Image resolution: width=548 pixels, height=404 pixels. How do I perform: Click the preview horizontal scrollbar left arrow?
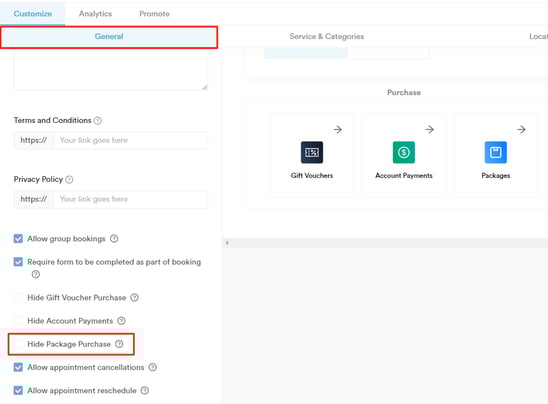227,243
